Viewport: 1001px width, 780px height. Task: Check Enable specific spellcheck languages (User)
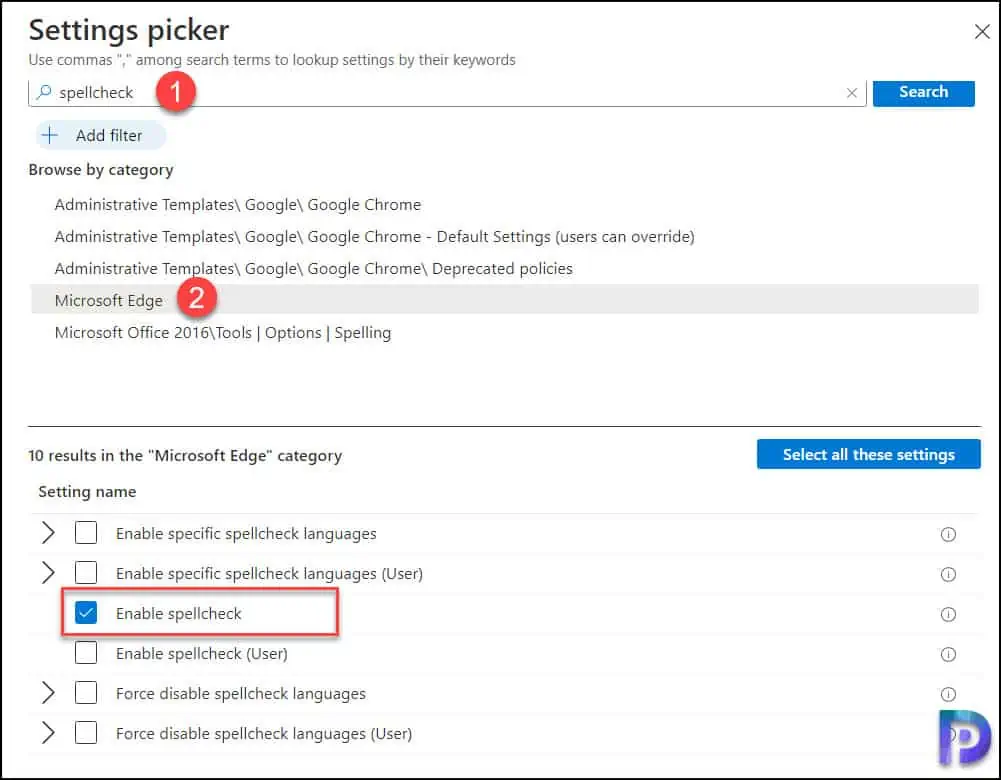[86, 573]
